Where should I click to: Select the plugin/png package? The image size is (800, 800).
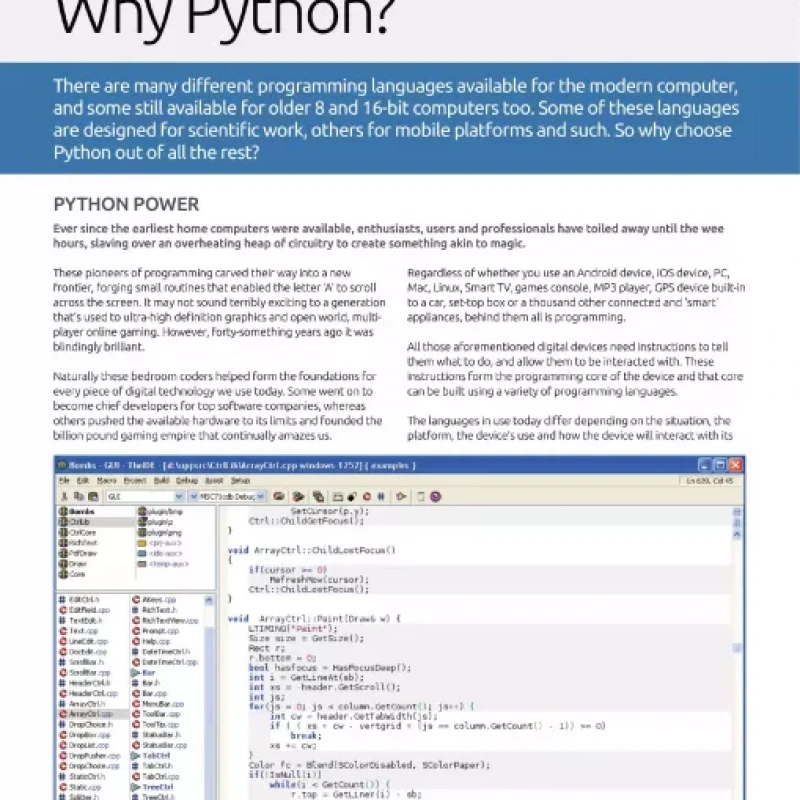(160, 533)
